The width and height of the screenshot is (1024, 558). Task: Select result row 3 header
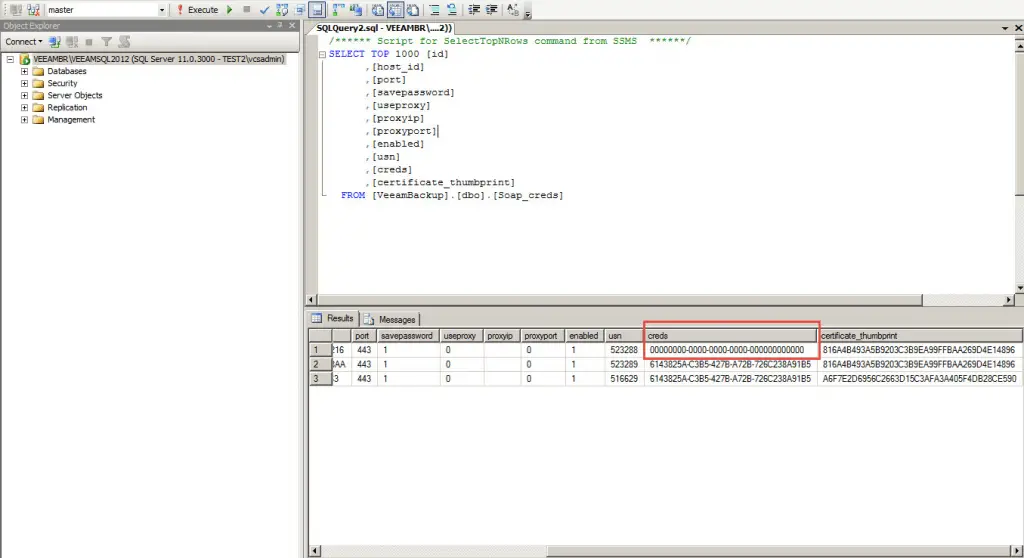(x=320, y=379)
